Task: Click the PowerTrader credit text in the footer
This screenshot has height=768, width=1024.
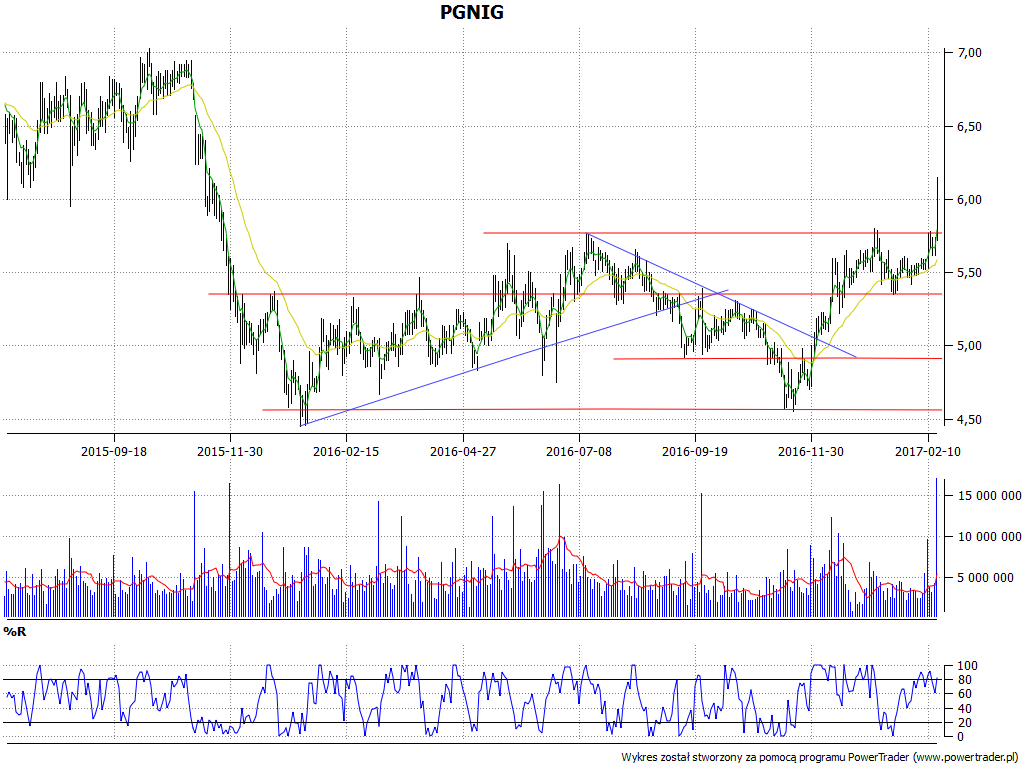Action: (x=821, y=758)
